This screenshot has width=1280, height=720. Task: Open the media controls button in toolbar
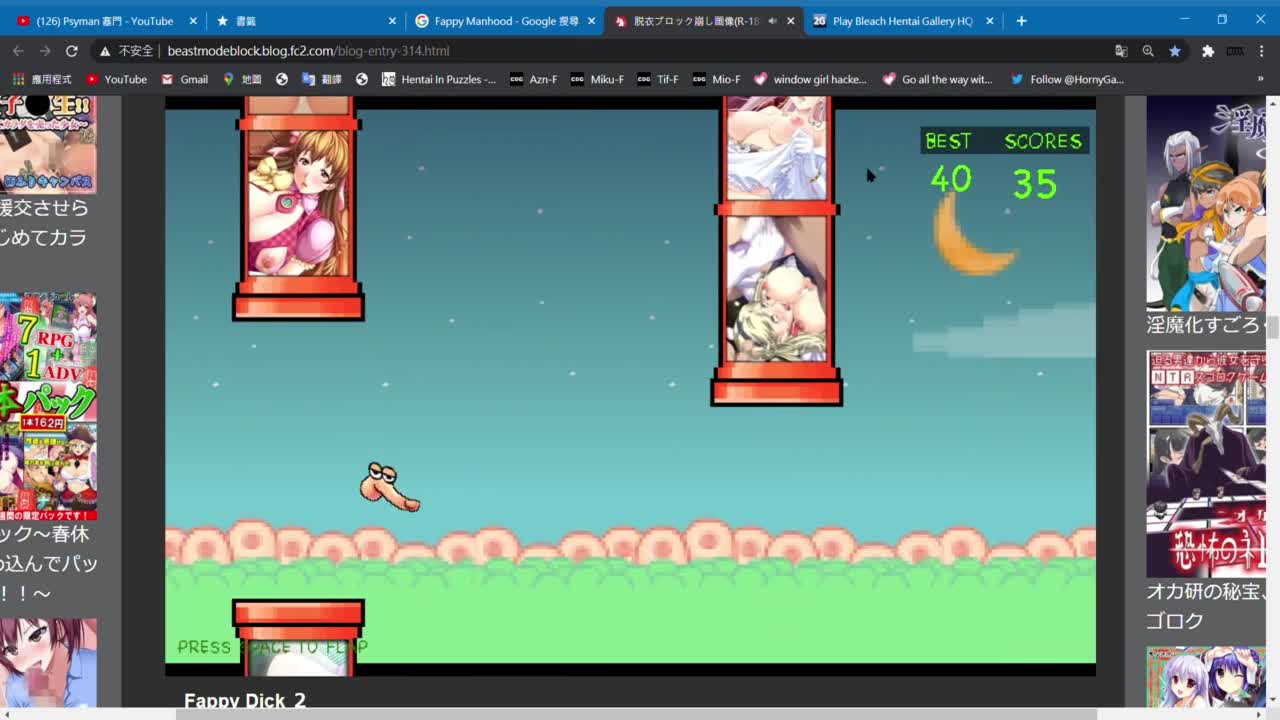point(1235,51)
